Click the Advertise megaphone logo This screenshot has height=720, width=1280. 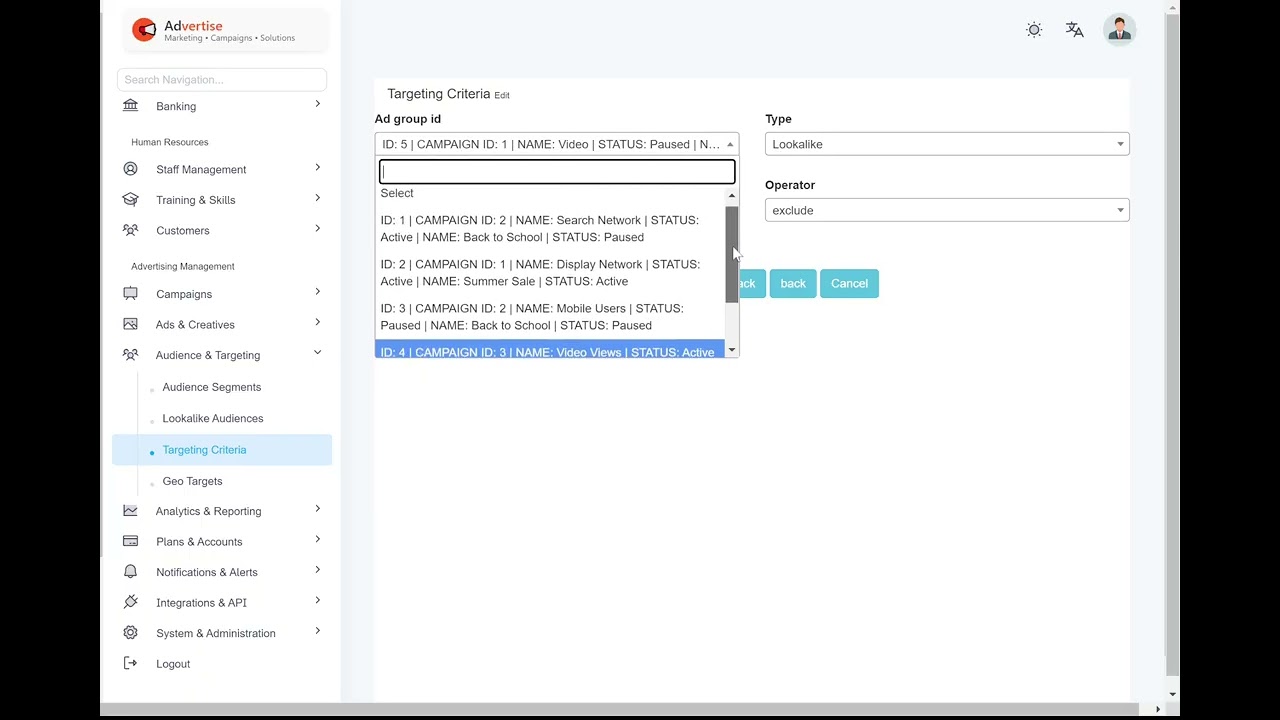[x=144, y=30]
